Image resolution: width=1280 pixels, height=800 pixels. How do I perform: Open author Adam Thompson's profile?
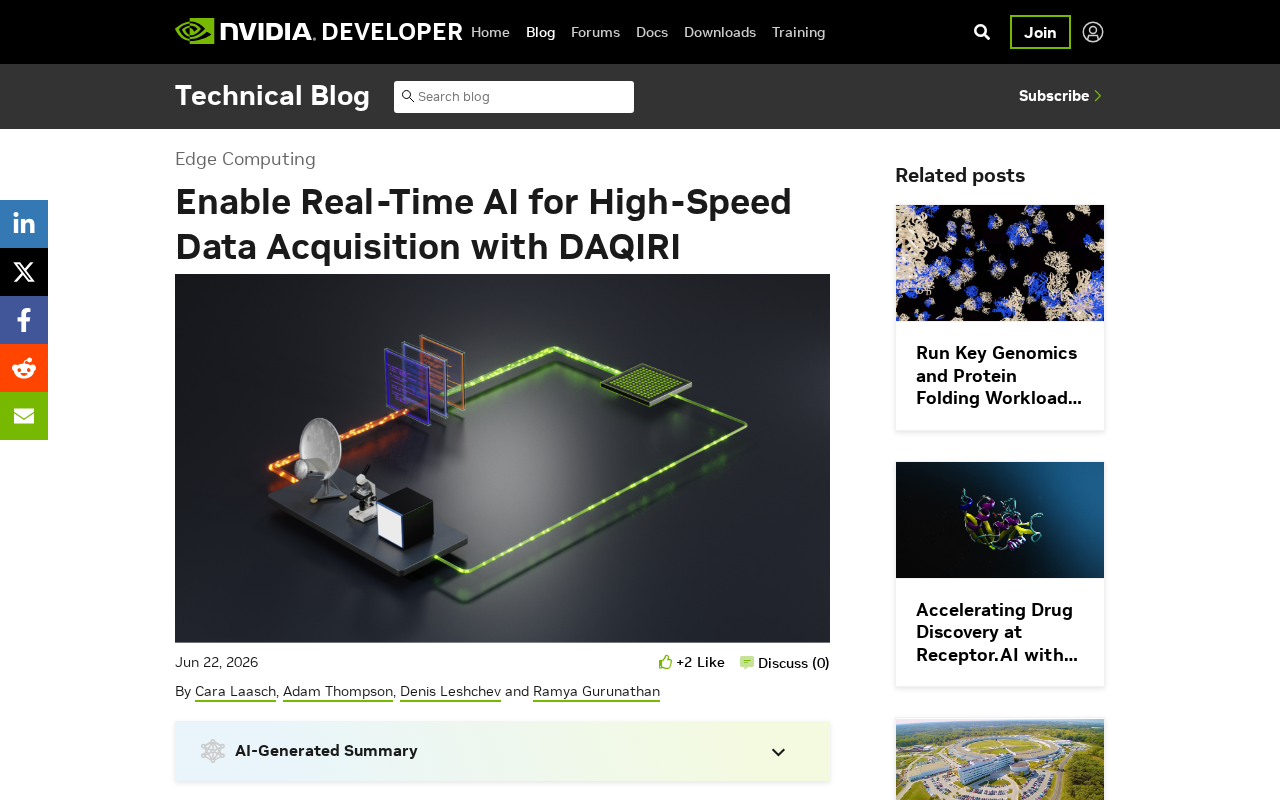(338, 691)
